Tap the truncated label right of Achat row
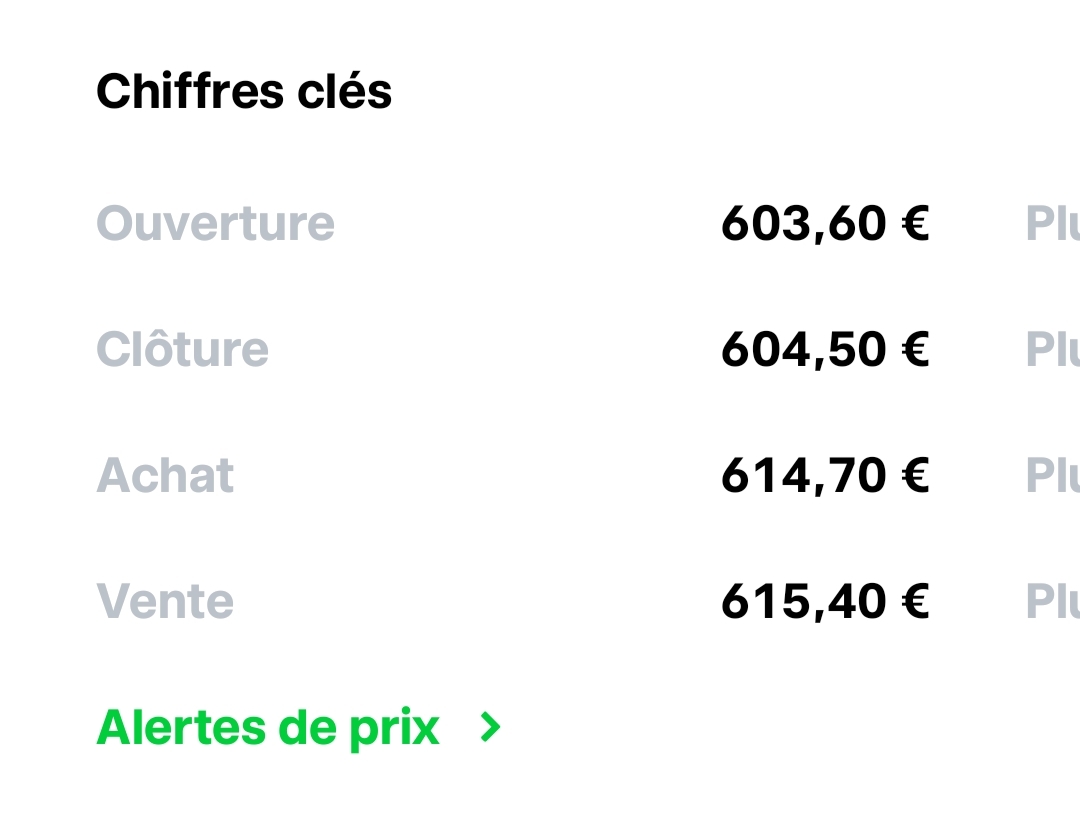The height and width of the screenshot is (821, 1080). (x=1052, y=475)
